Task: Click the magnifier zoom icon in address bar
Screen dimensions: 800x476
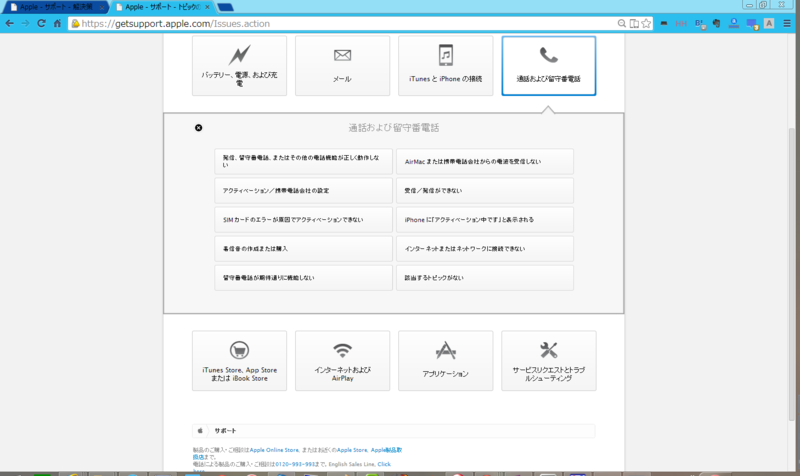Action: coord(621,23)
